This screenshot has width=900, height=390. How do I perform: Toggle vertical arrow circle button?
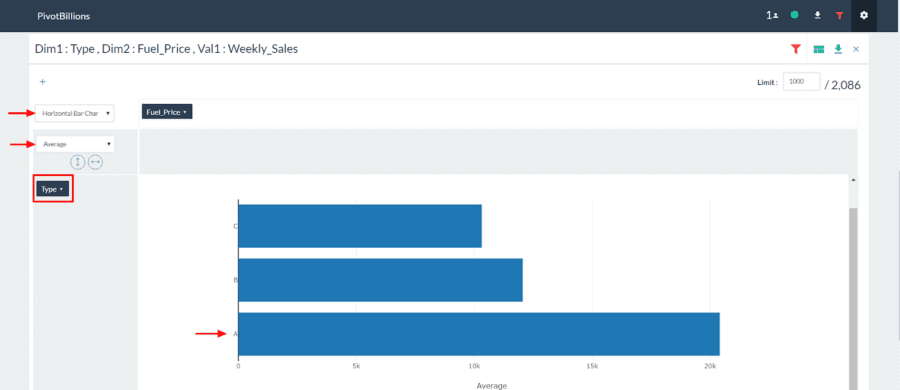point(77,163)
